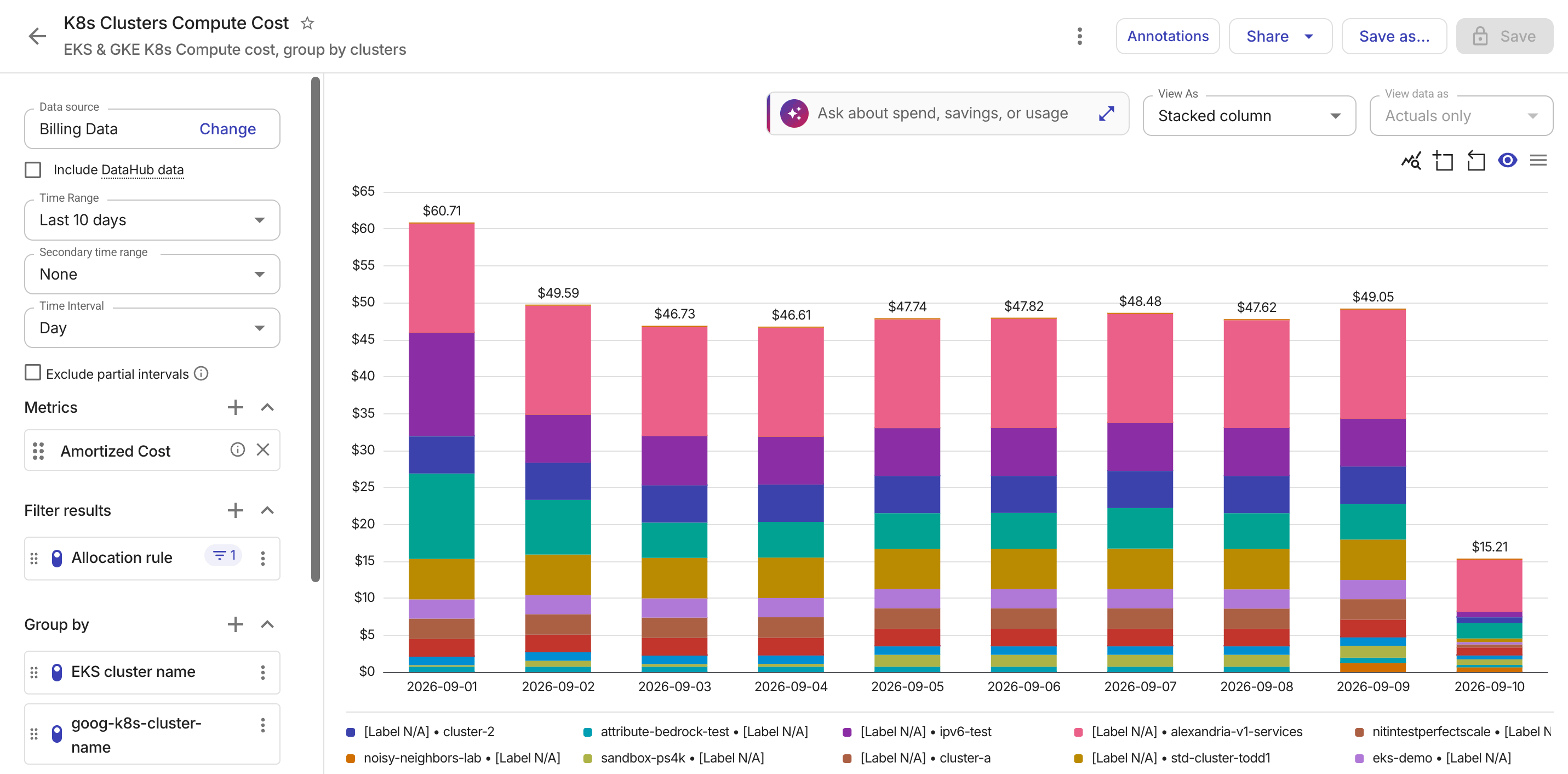
Task: Show Amortized Cost info tooltip icon
Action: click(237, 449)
